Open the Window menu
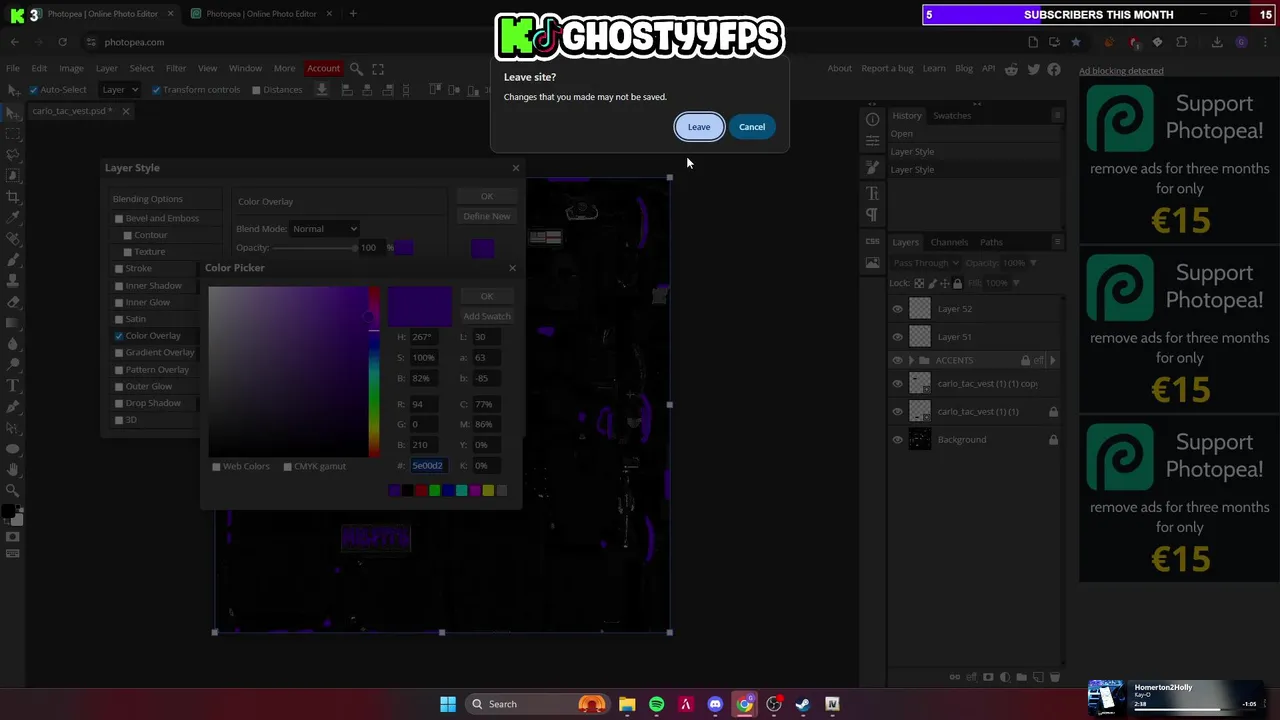This screenshot has height=720, width=1280. click(245, 69)
